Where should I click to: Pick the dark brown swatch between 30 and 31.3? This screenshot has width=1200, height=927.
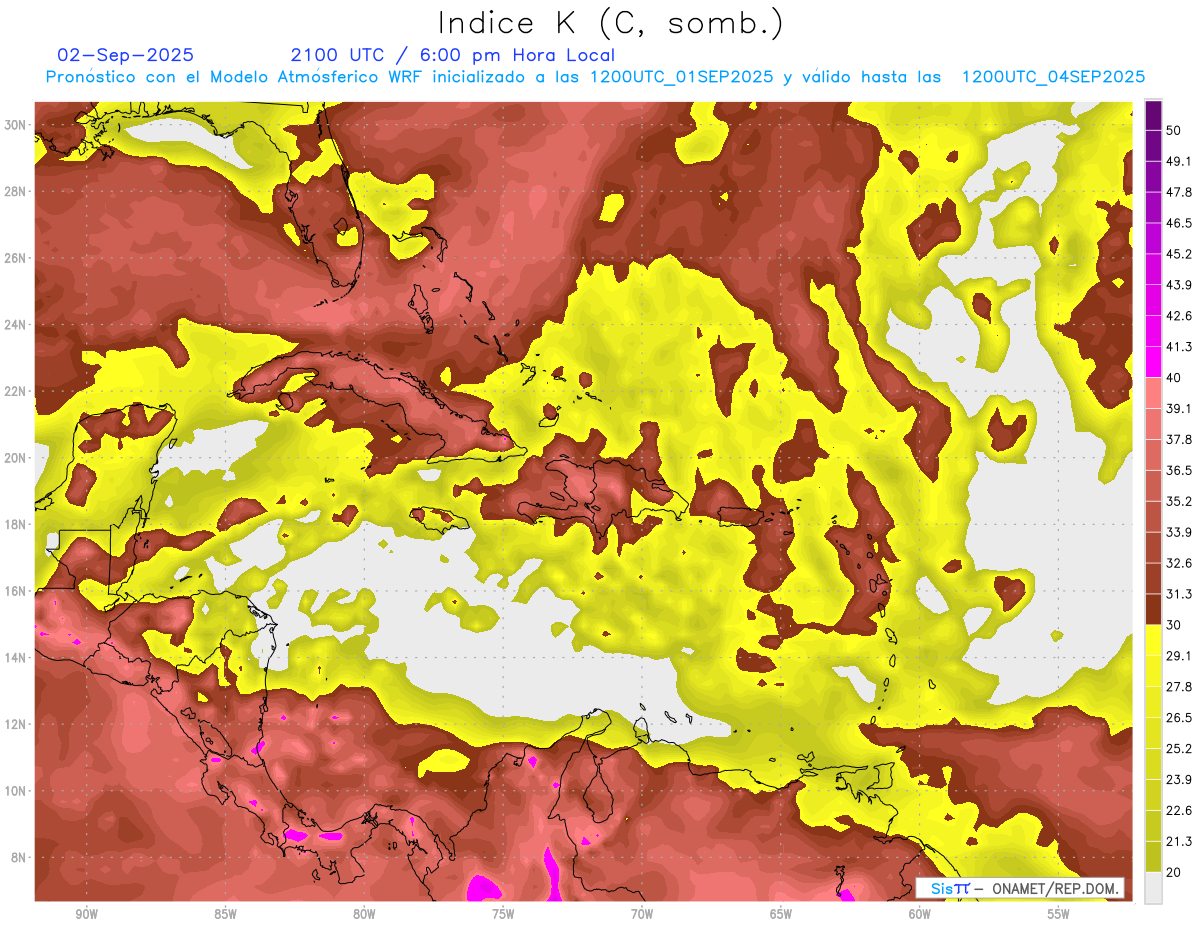tap(1153, 610)
